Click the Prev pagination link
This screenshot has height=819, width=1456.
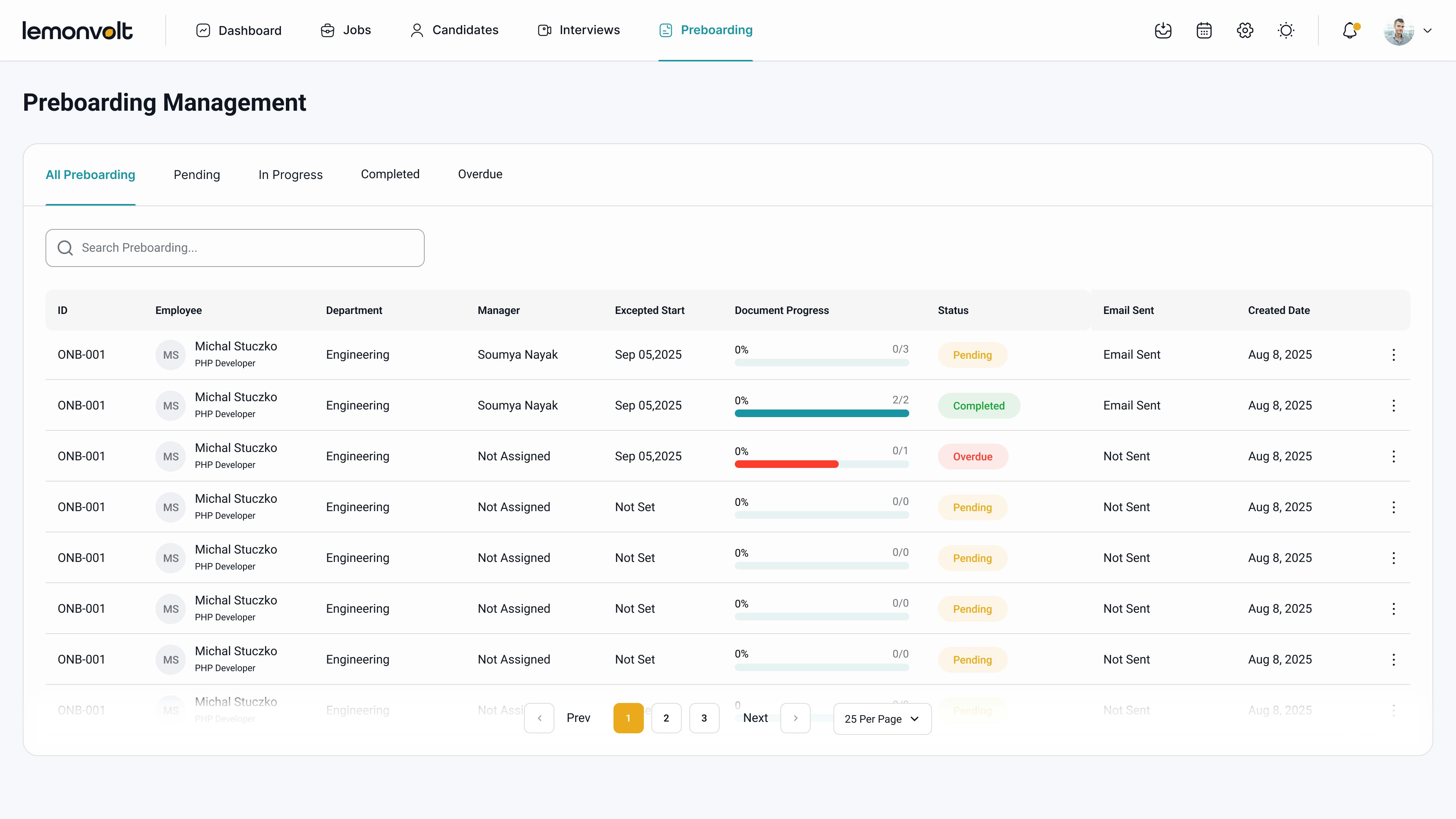[577, 719]
